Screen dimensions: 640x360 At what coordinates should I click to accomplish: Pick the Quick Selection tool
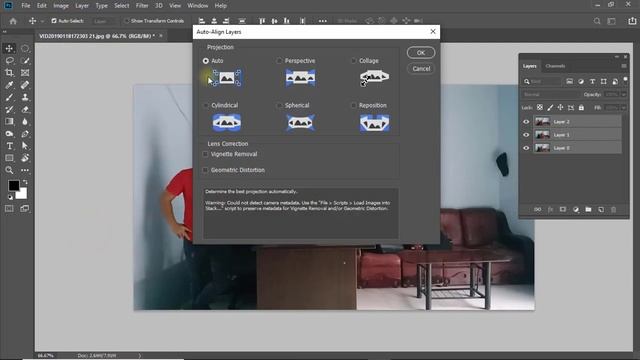coord(25,61)
